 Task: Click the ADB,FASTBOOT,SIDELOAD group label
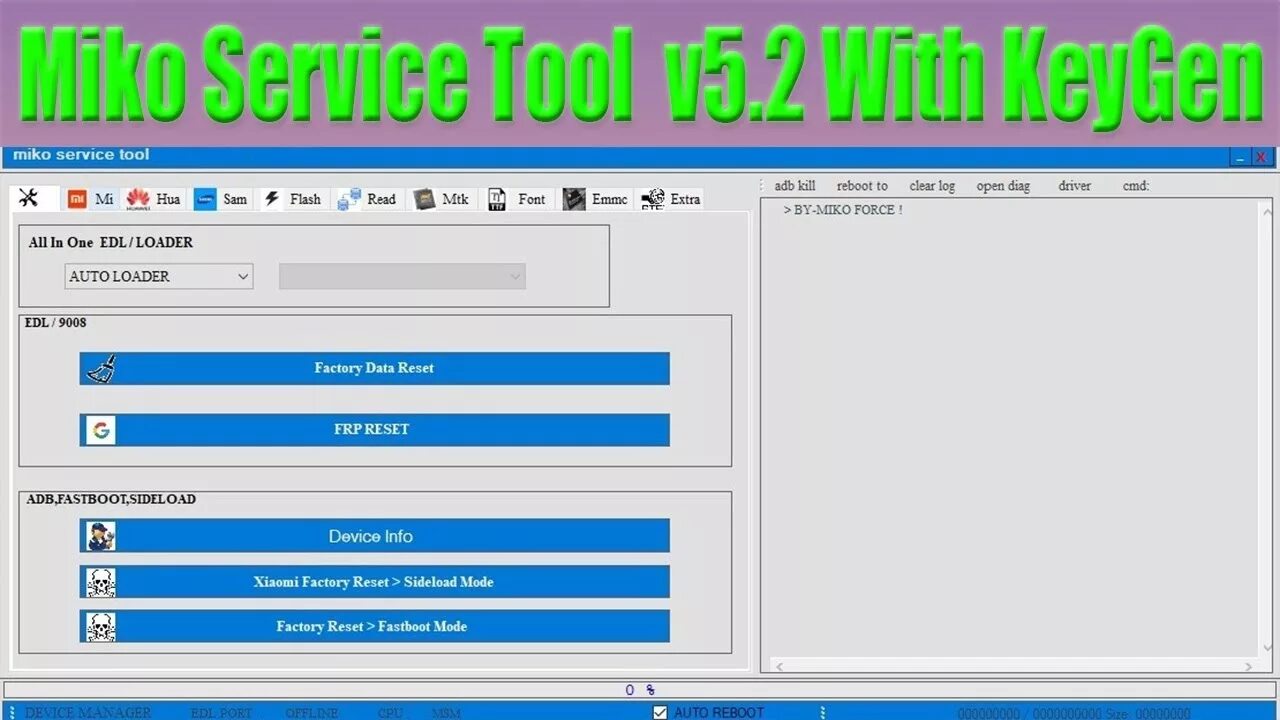point(111,498)
